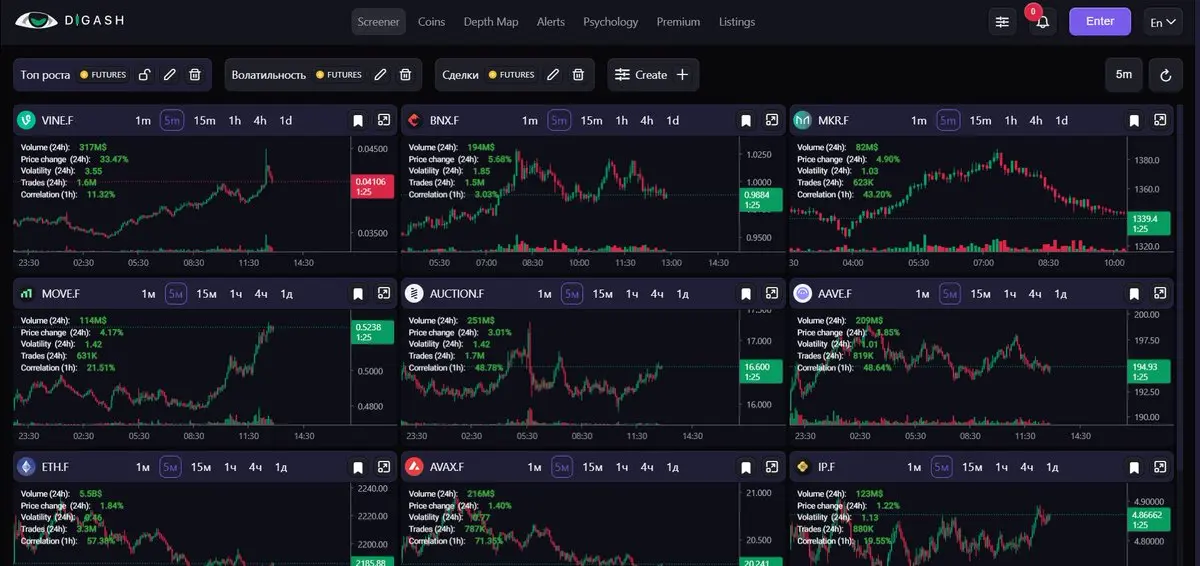Click the ETH.F ticker name
Image resolution: width=1200 pixels, height=566 pixels.
(x=54, y=467)
